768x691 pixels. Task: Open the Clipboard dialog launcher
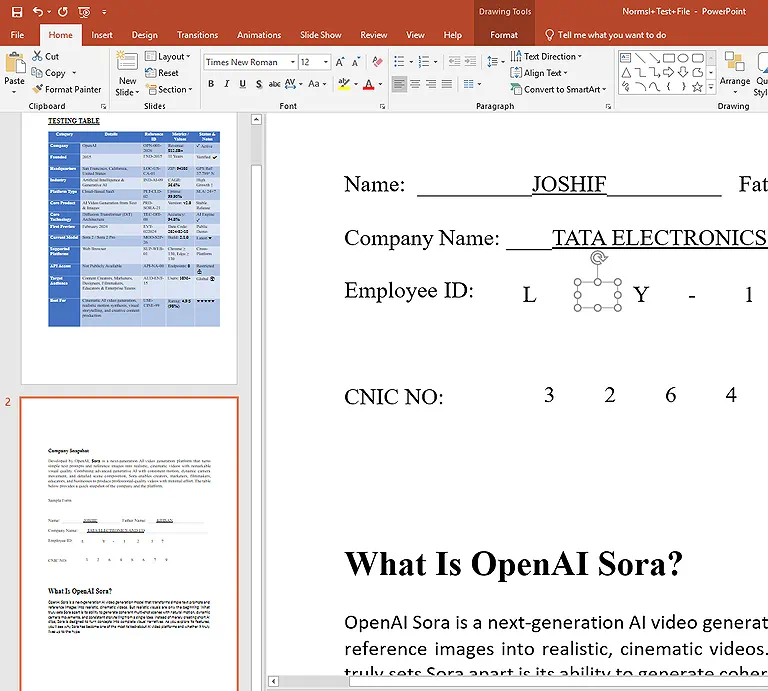coord(103,106)
